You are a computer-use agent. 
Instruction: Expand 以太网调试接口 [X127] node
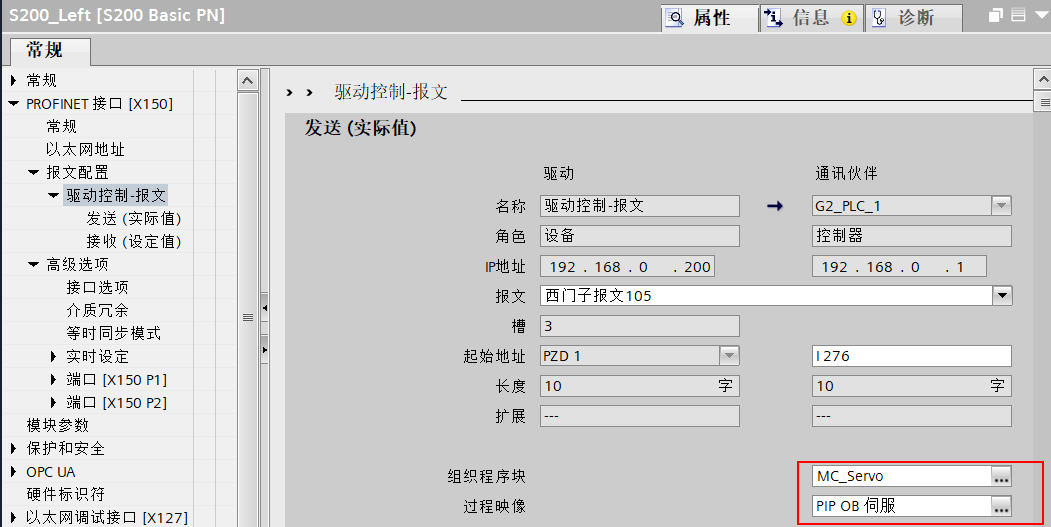click(13, 517)
